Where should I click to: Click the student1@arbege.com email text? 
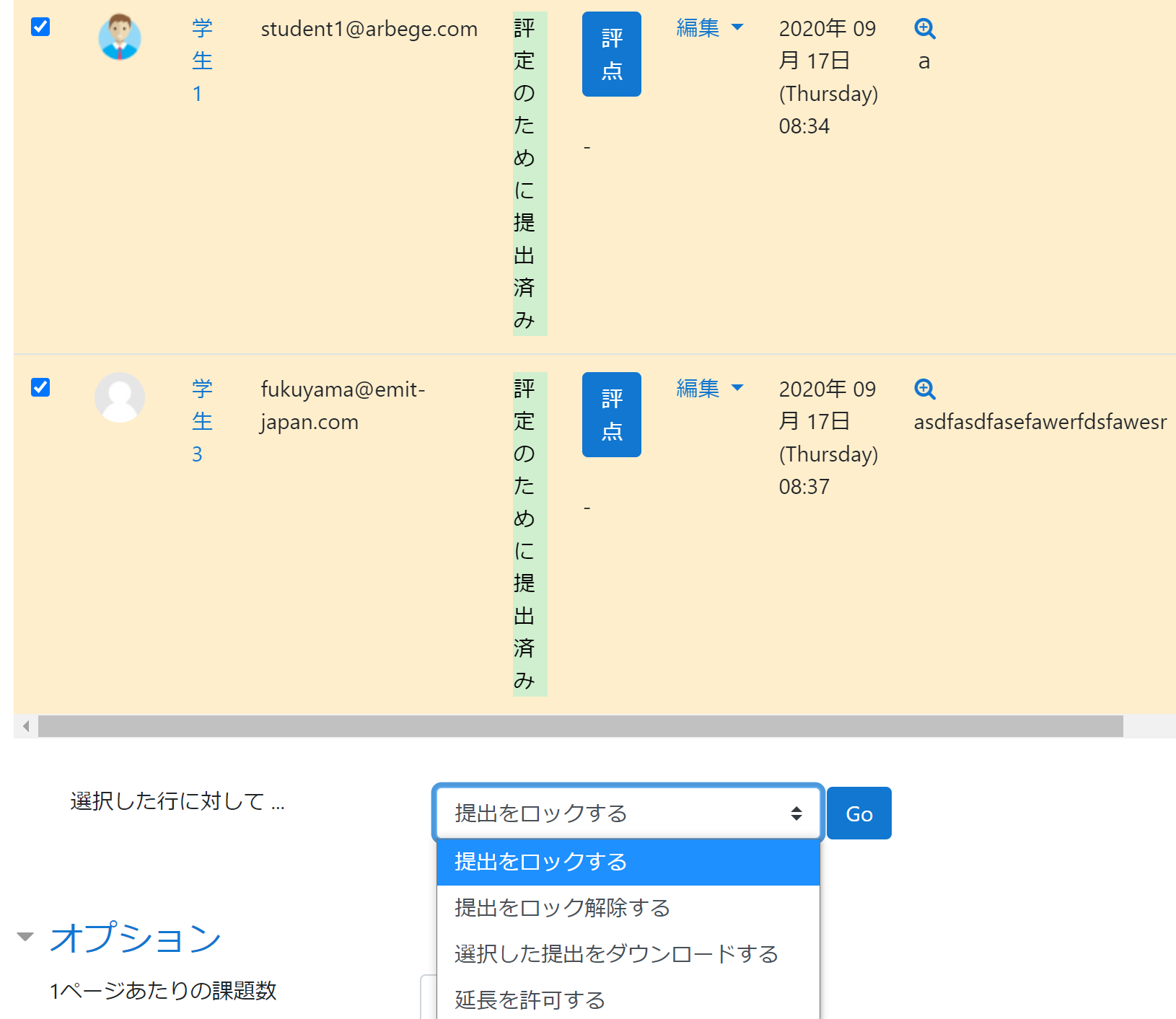[x=369, y=29]
